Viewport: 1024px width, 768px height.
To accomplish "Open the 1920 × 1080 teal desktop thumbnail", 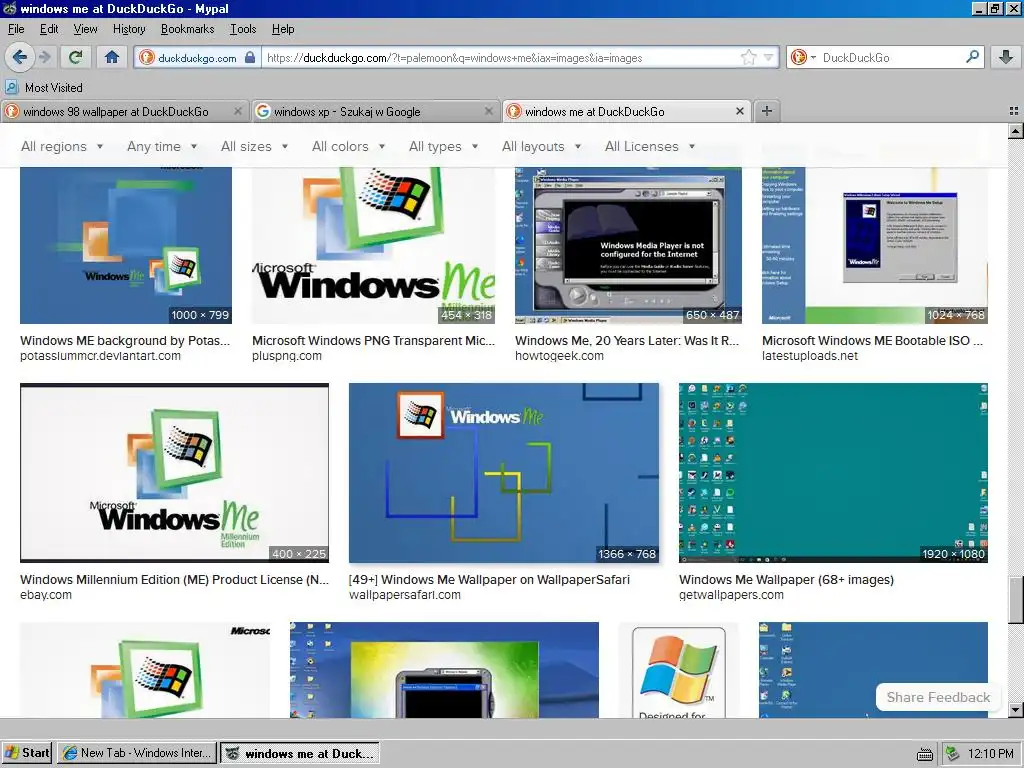I will [x=833, y=473].
